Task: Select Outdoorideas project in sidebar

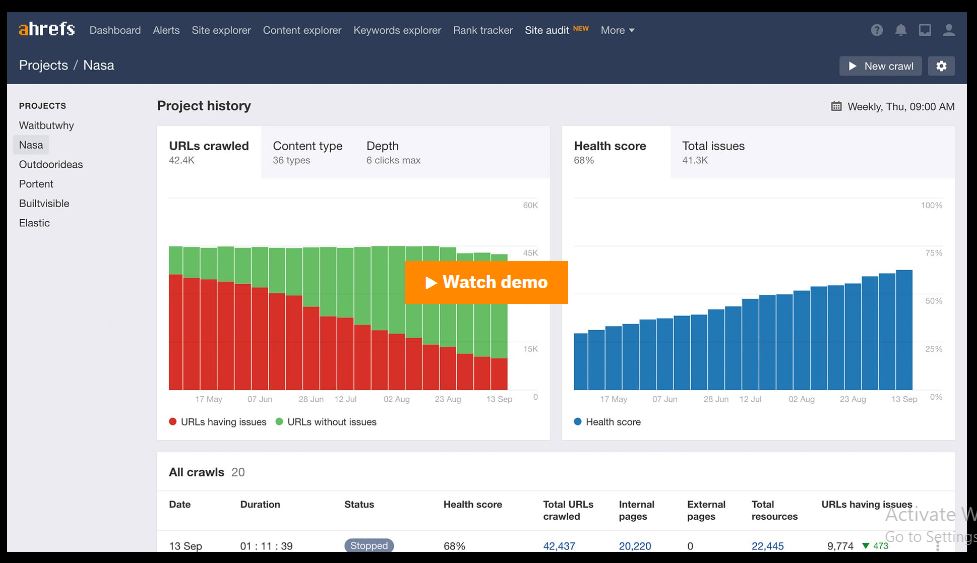Action: click(50, 164)
